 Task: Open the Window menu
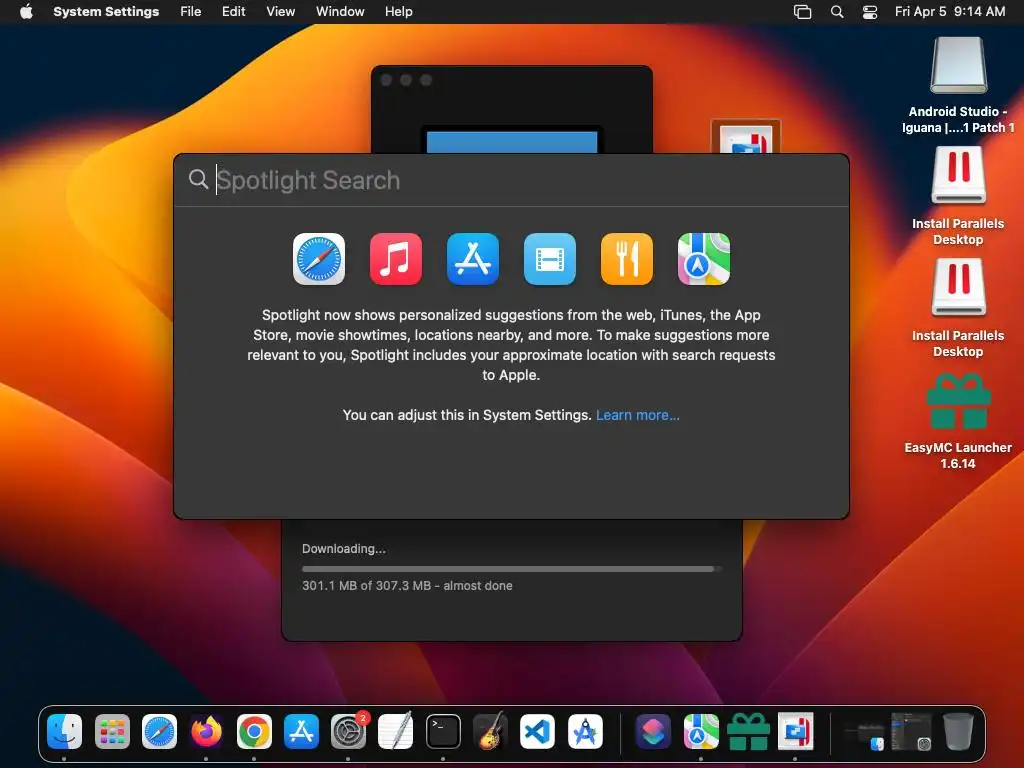[x=340, y=12]
